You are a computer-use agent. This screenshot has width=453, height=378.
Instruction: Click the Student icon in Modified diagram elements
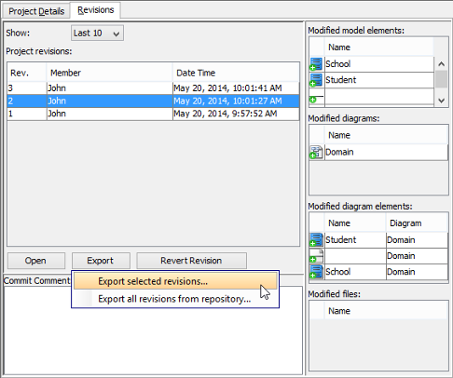click(316, 240)
